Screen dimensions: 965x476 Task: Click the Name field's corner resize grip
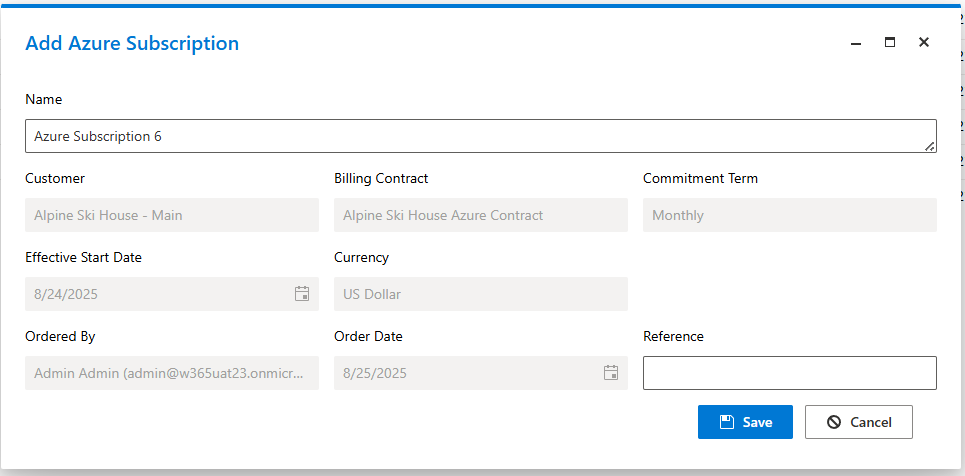pos(930,147)
